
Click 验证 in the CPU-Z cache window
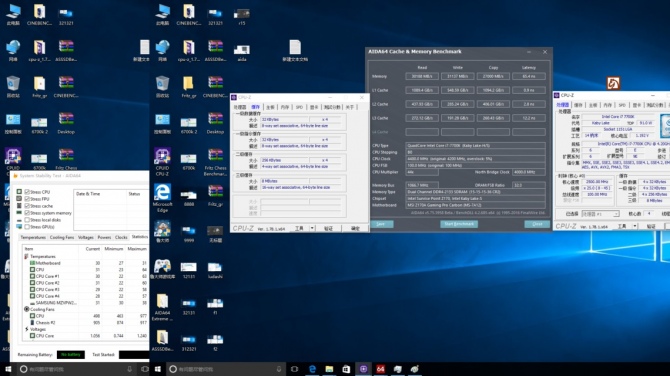coord(328,228)
